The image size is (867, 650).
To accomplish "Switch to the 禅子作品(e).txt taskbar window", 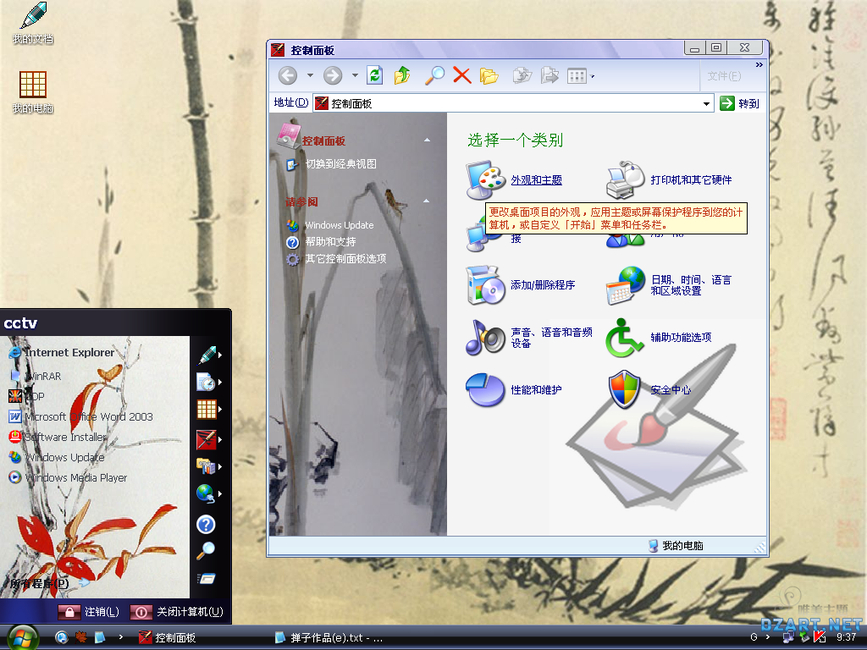I will click(330, 638).
